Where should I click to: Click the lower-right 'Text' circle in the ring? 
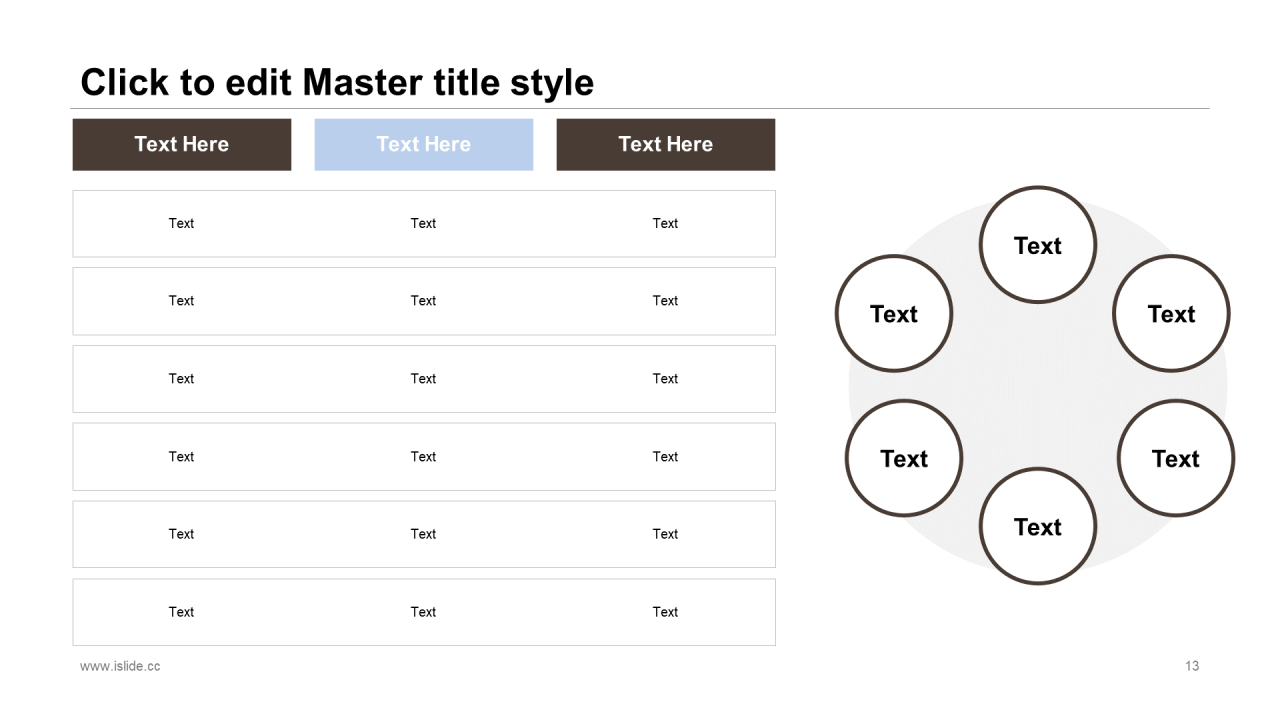click(1176, 459)
